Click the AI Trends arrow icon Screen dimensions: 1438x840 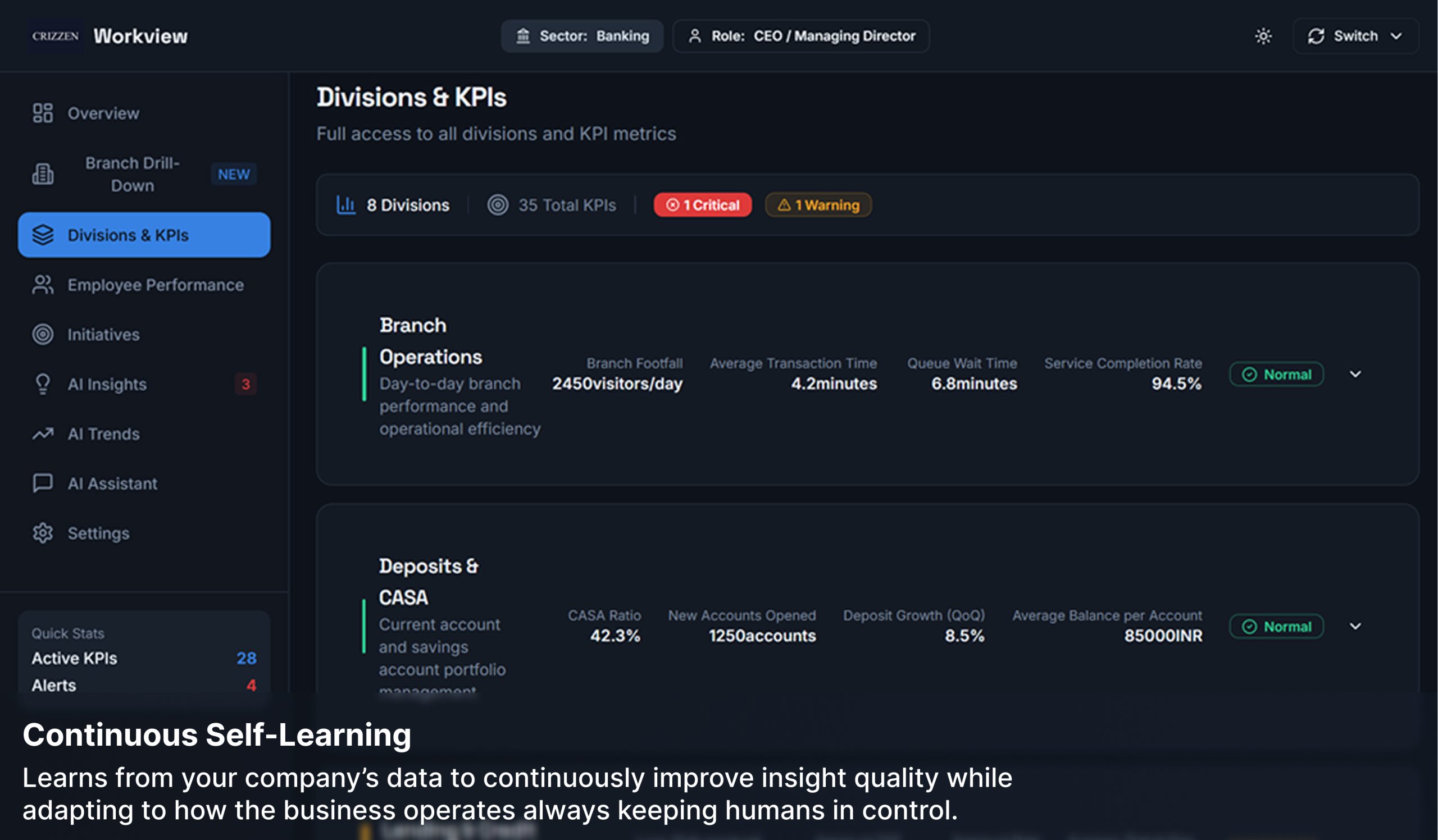click(x=43, y=434)
